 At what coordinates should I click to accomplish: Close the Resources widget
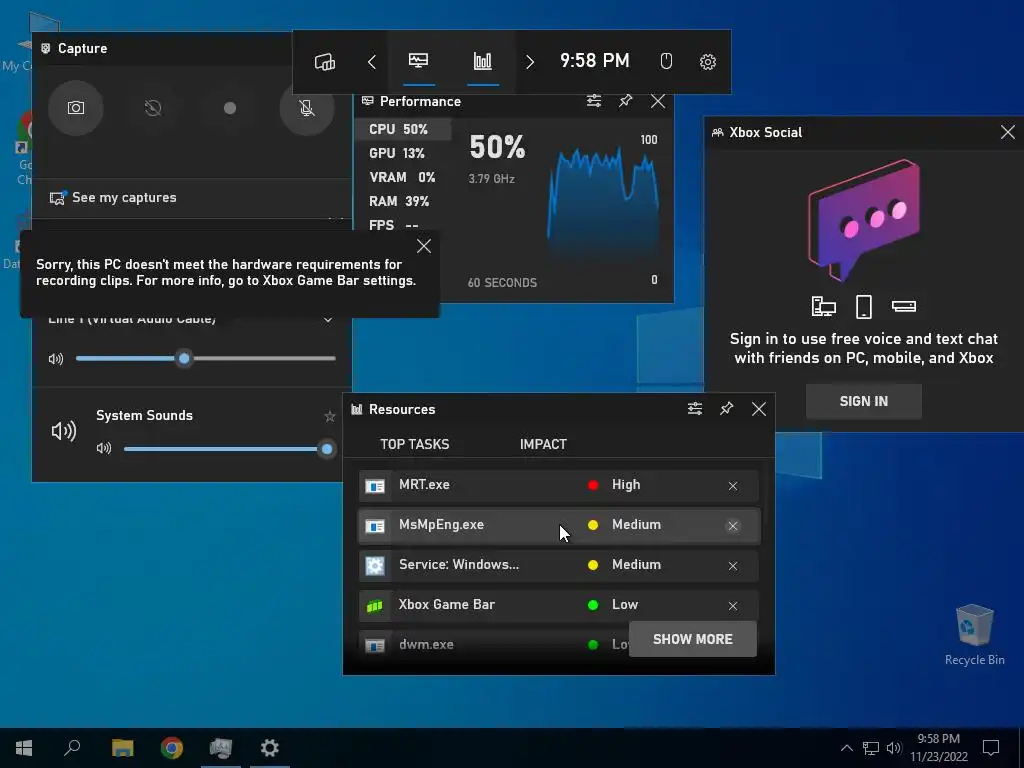tap(758, 409)
